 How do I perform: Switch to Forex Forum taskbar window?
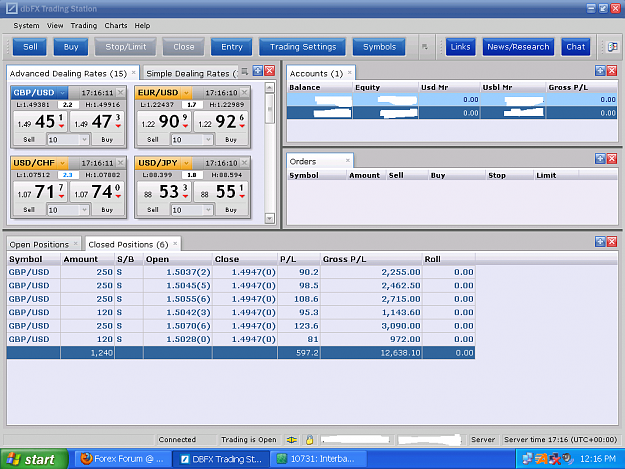pyautogui.click(x=123, y=459)
